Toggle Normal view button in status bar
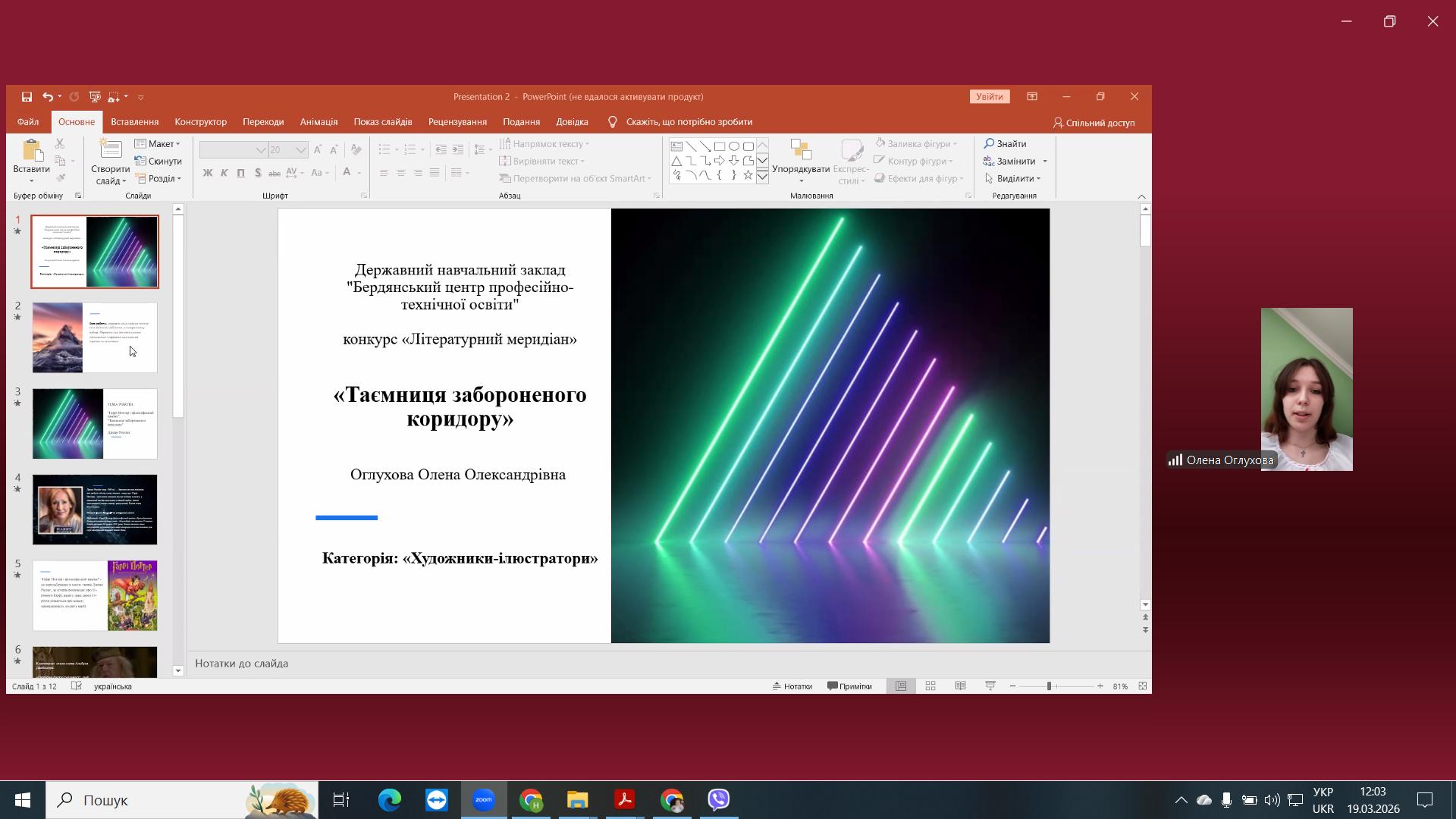 point(901,686)
